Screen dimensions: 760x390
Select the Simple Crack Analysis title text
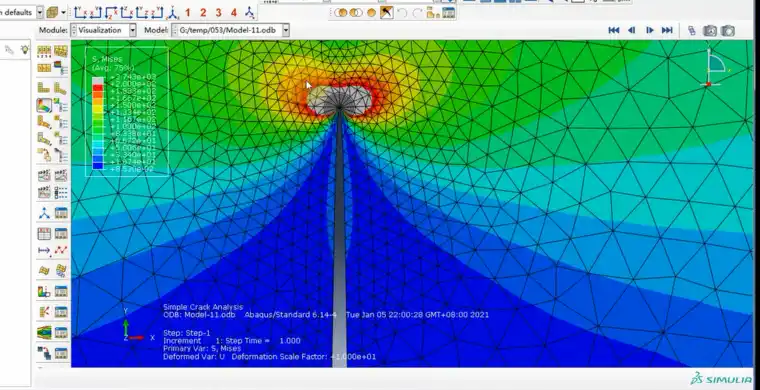(203, 307)
